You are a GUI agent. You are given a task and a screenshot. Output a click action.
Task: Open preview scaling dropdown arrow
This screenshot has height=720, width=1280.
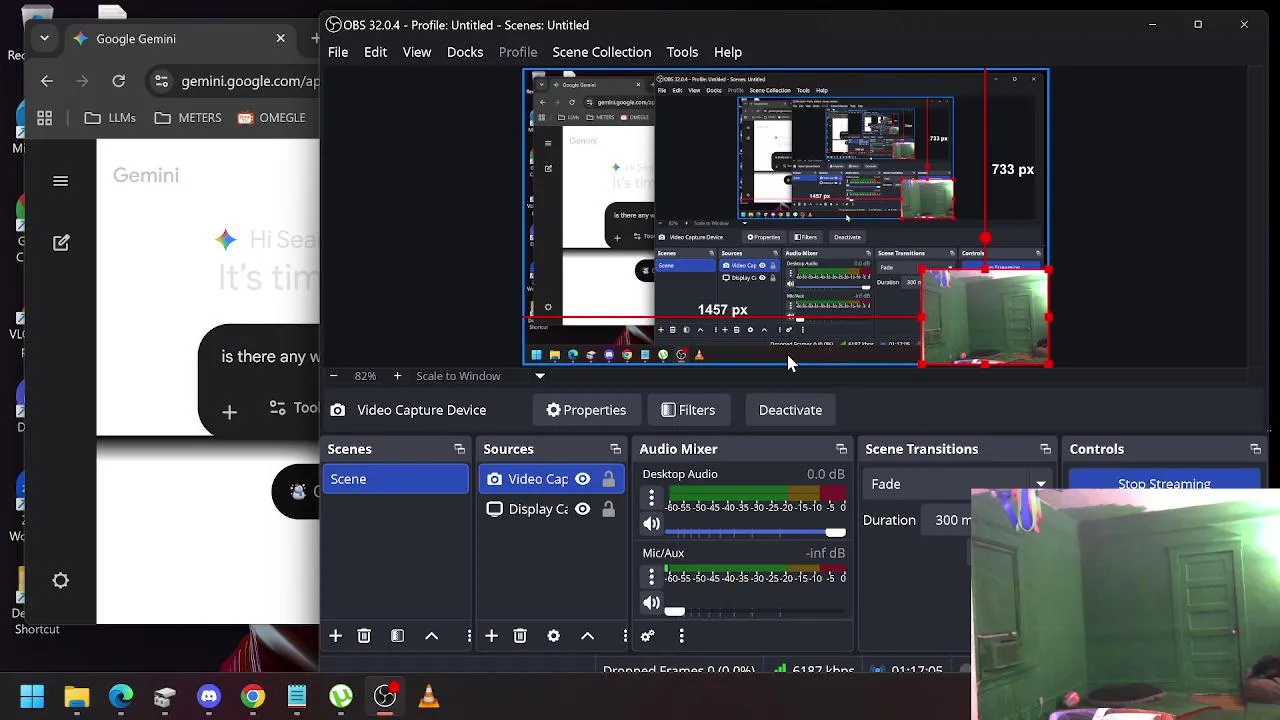coord(540,376)
